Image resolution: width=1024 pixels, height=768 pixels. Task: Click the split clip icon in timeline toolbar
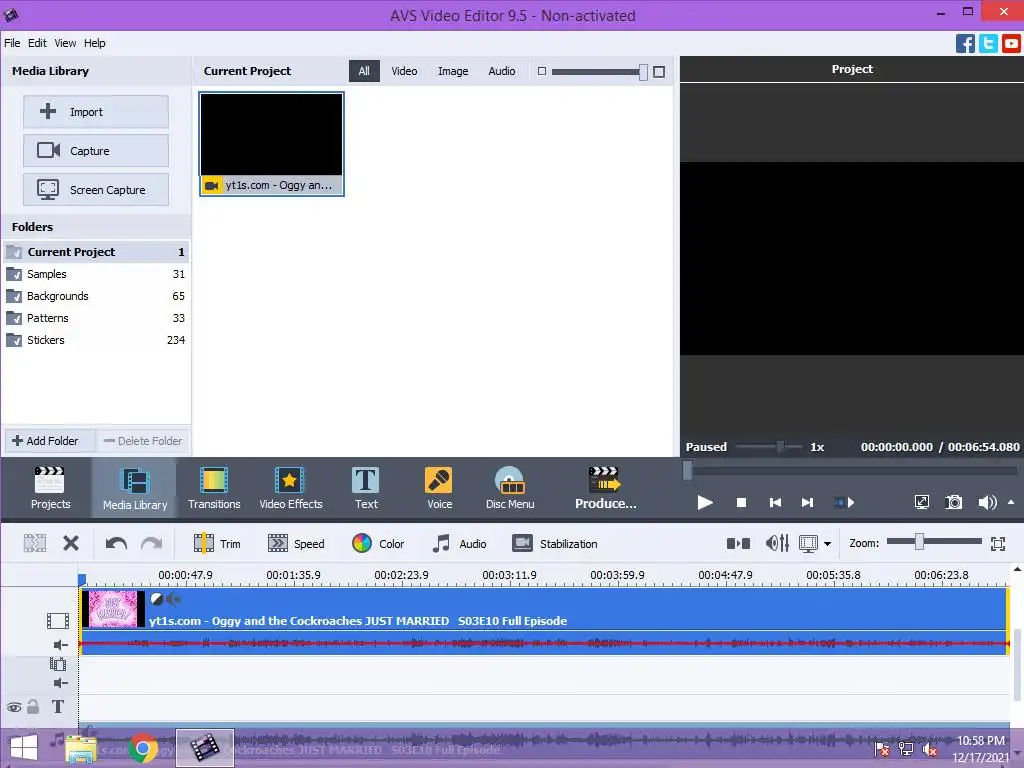tap(35, 543)
